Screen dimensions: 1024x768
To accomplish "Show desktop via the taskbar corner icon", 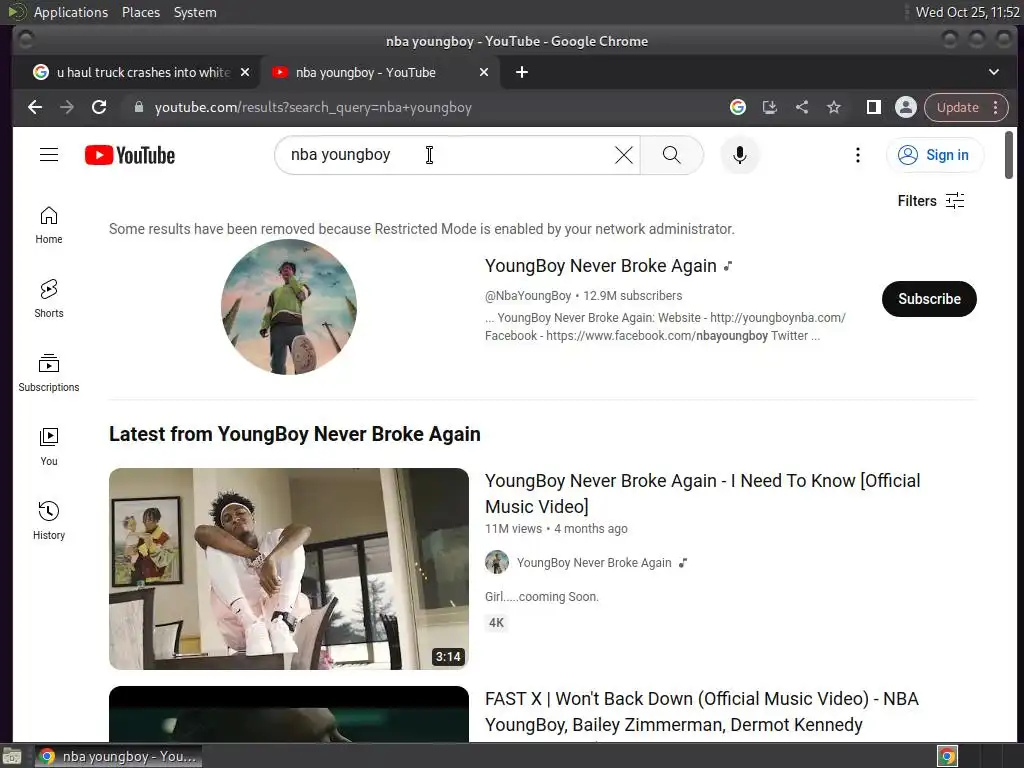I will pos(12,756).
